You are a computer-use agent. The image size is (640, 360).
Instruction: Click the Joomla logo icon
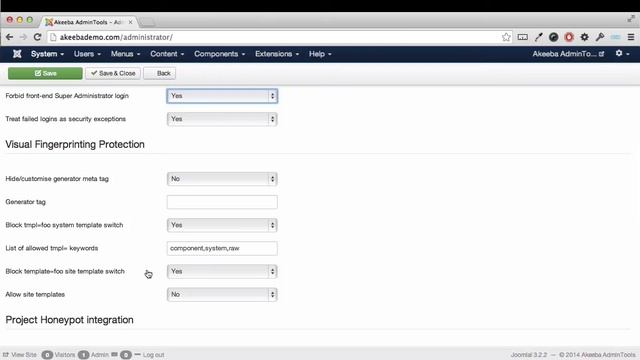pos(17,53)
